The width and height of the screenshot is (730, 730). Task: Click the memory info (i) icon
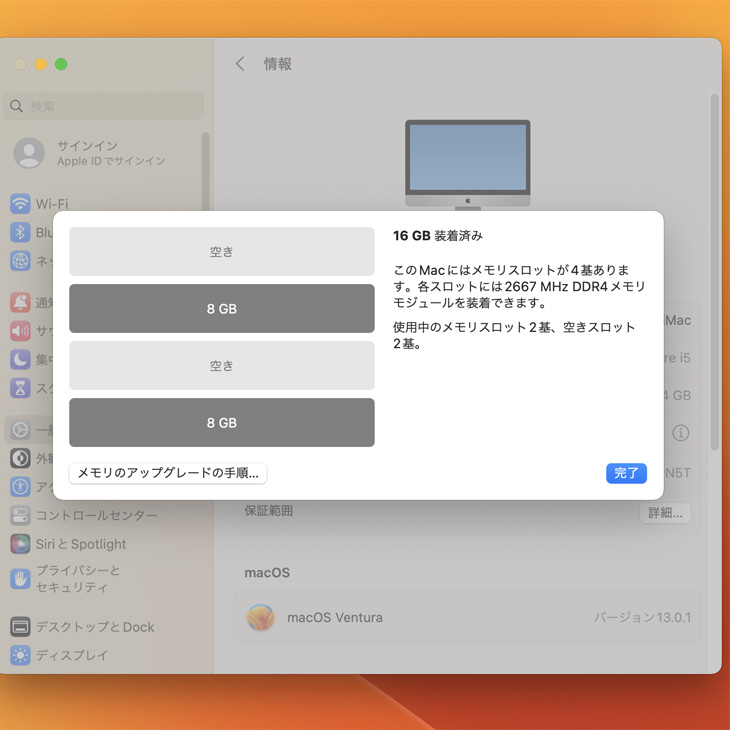(681, 433)
